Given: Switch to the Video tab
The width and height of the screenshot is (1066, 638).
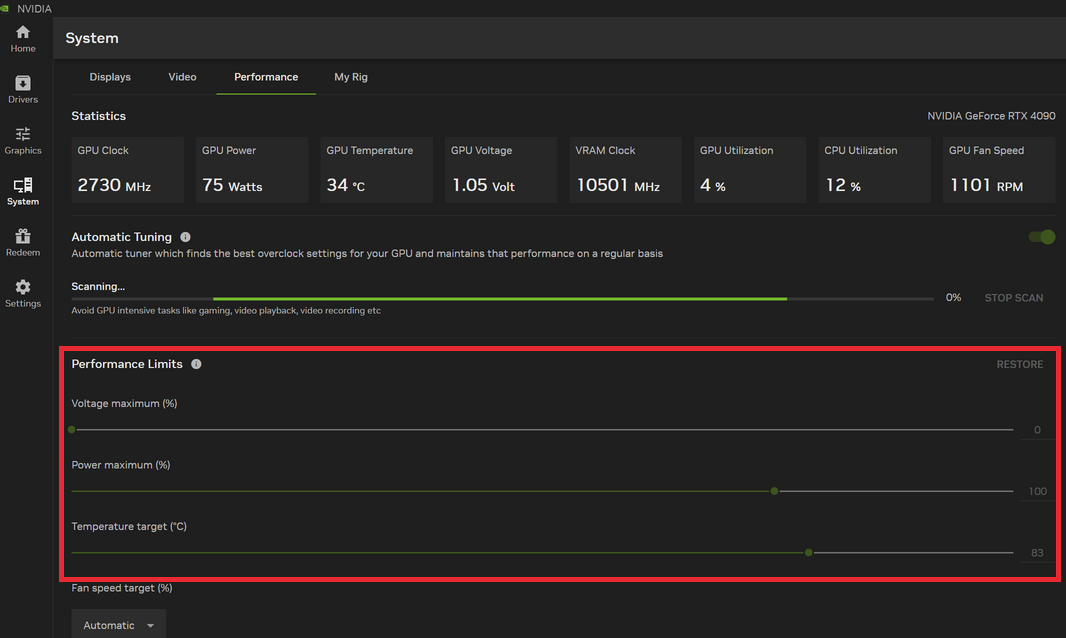Looking at the screenshot, I should (182, 77).
